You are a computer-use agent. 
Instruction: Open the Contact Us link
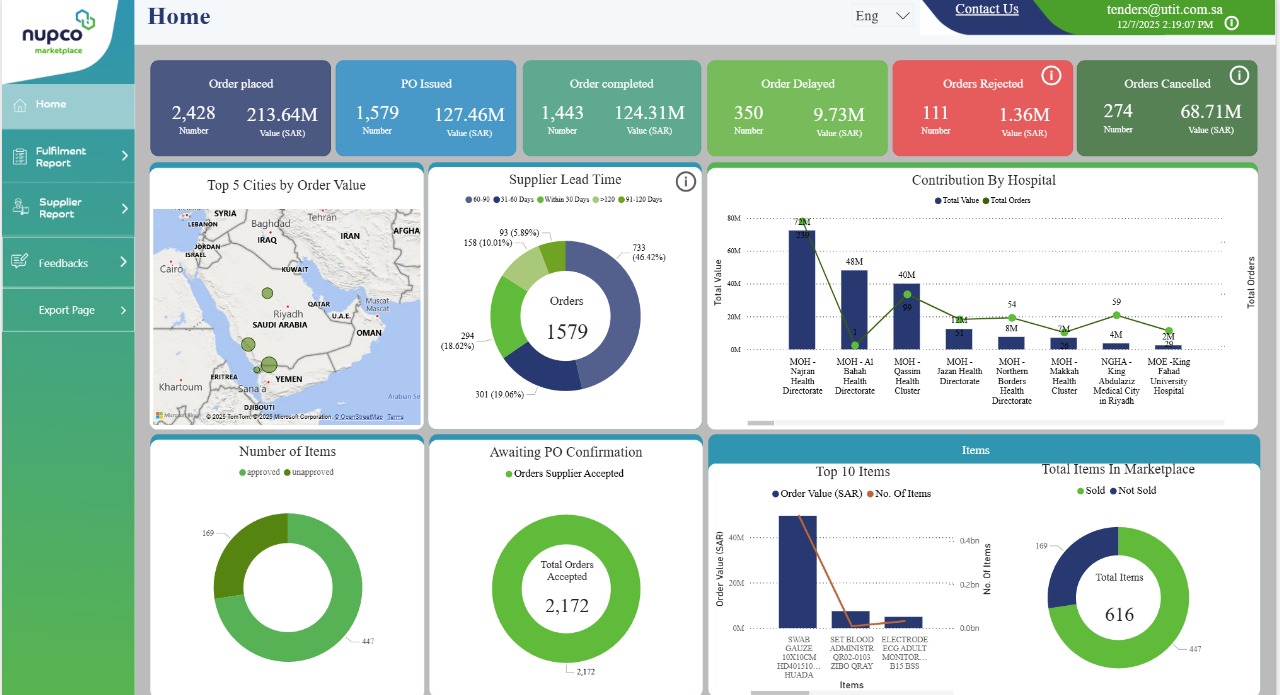coord(986,10)
